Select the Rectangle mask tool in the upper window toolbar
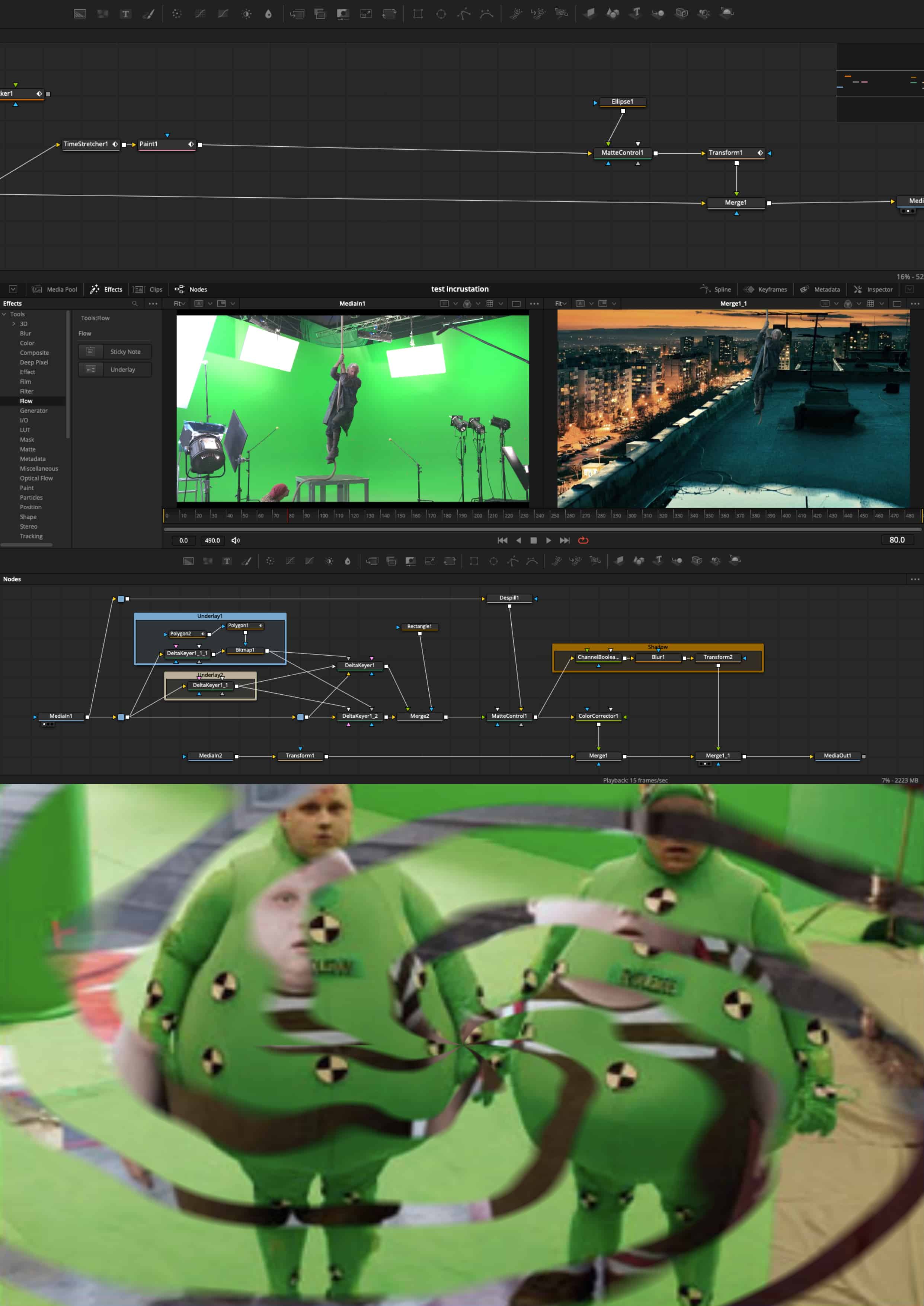Image resolution: width=924 pixels, height=1306 pixels. coord(418,14)
